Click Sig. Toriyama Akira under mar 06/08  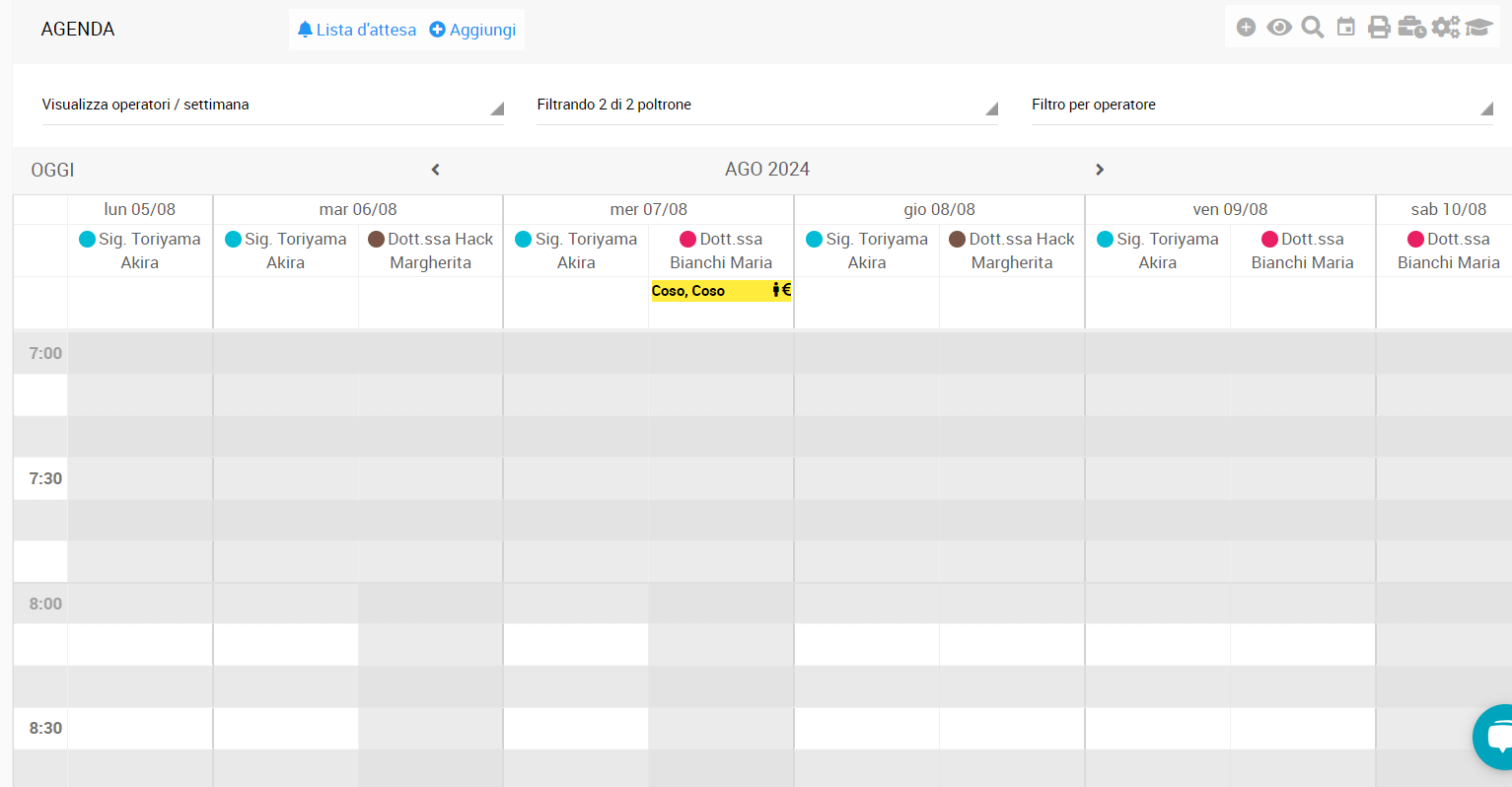286,250
